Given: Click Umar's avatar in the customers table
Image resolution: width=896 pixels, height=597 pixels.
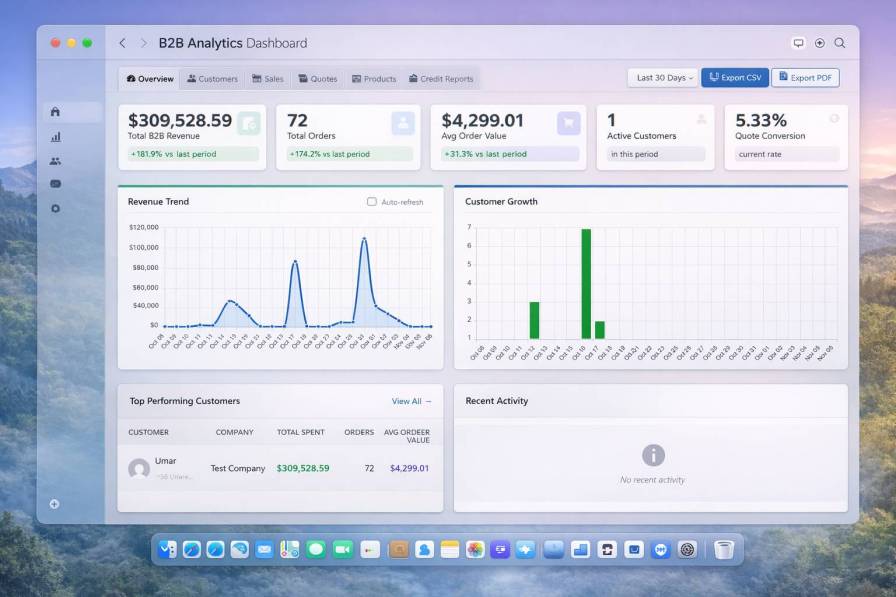Looking at the screenshot, I should 138,467.
